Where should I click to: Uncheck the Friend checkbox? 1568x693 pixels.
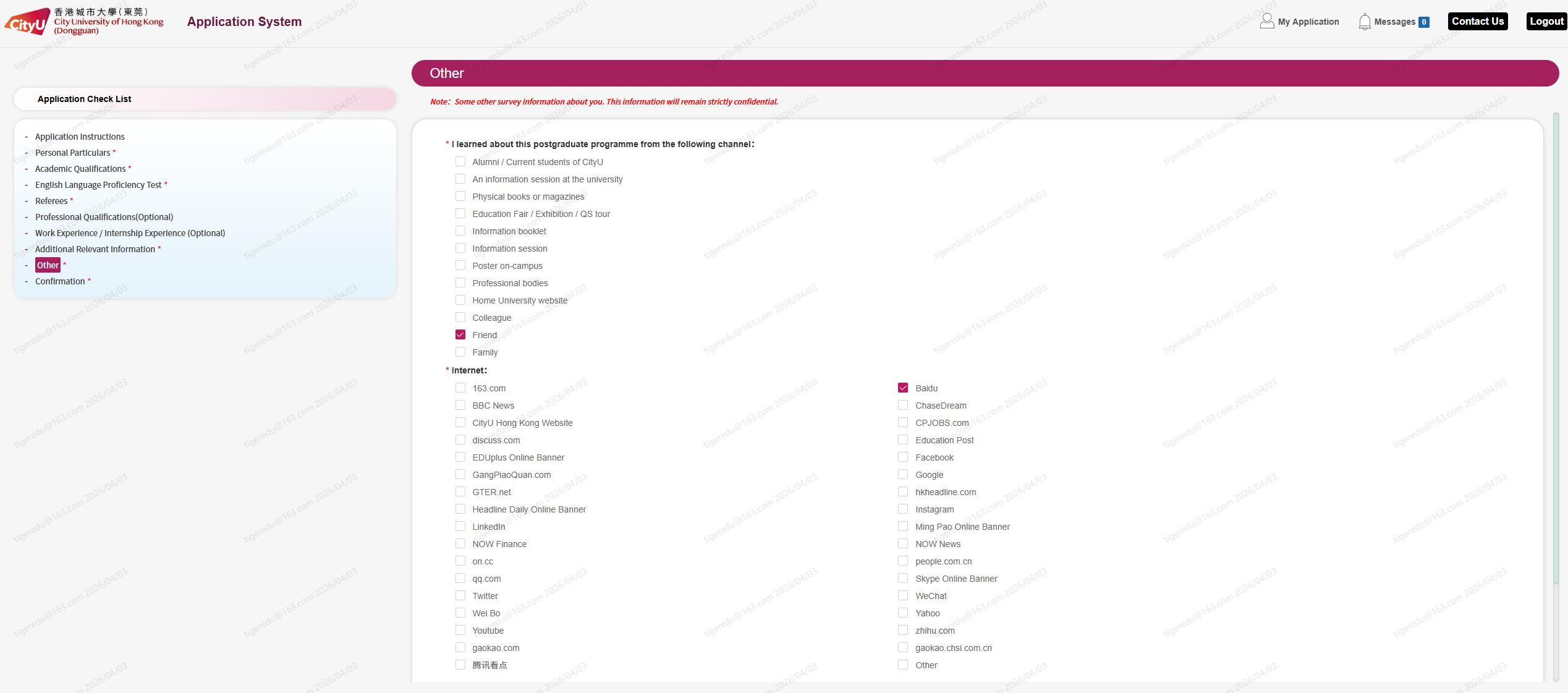pos(460,334)
